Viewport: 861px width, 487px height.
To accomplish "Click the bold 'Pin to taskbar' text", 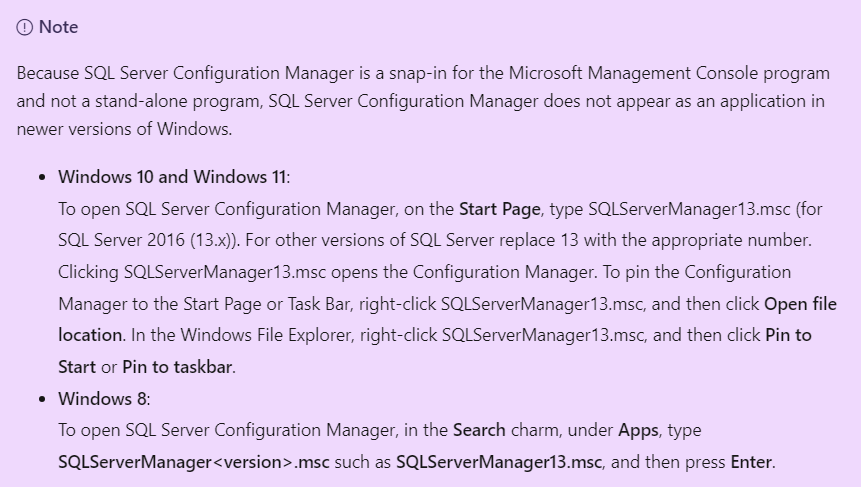I will pyautogui.click(x=177, y=367).
